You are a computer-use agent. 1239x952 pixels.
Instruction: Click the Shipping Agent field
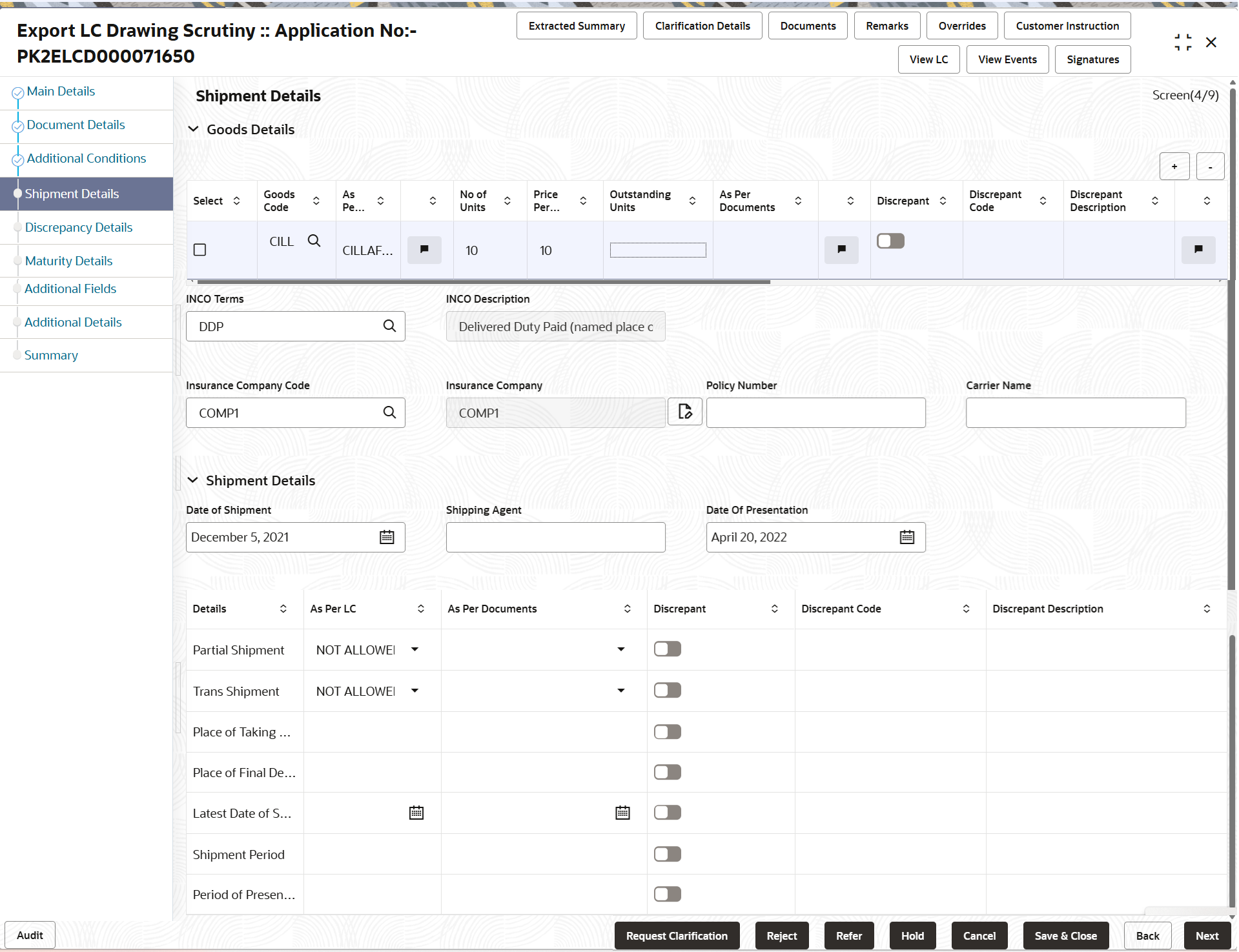click(x=555, y=537)
